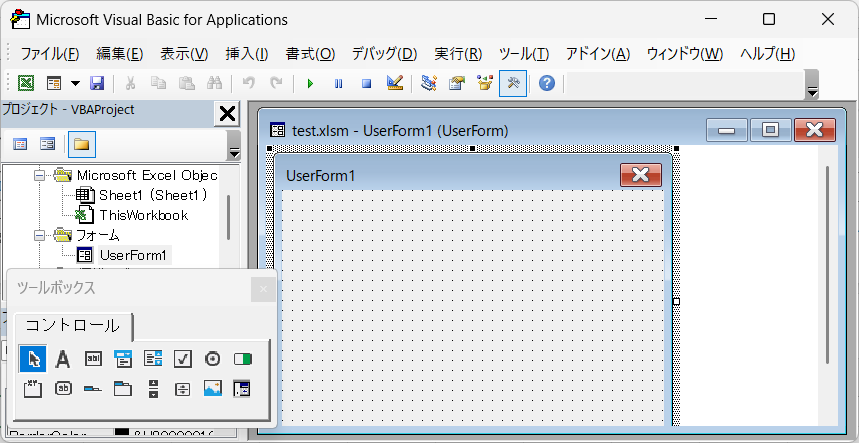Select the ToggleButton control tool
The width and height of the screenshot is (859, 443).
pos(242,359)
